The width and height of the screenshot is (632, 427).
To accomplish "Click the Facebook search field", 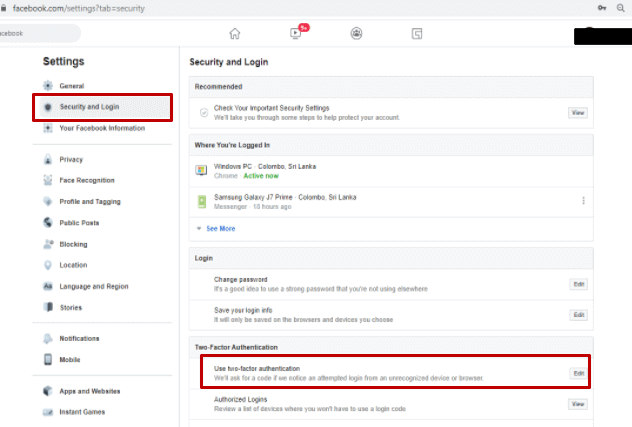I will coord(39,33).
